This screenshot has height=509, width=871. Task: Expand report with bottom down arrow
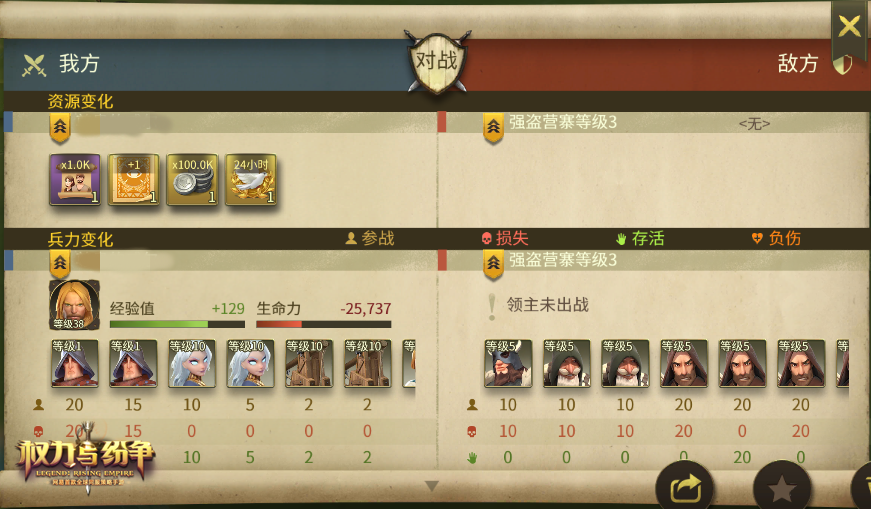click(x=432, y=486)
